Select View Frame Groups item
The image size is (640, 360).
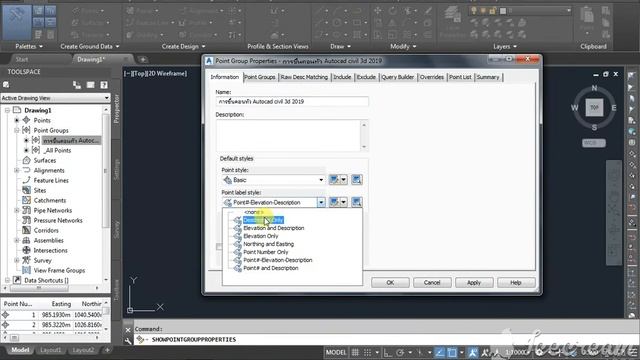pos(59,270)
